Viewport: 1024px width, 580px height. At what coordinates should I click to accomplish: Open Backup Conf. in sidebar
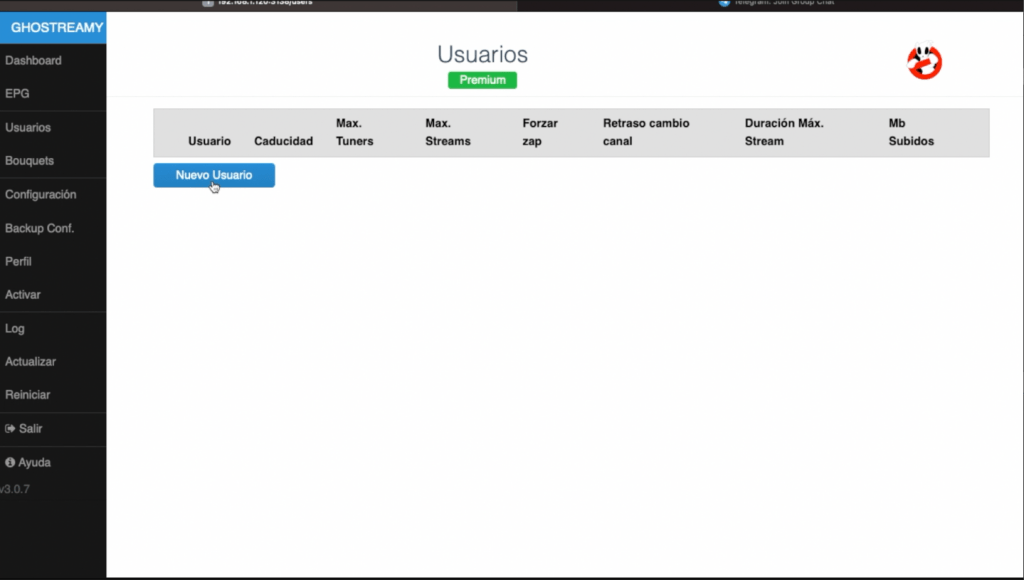[39, 229]
